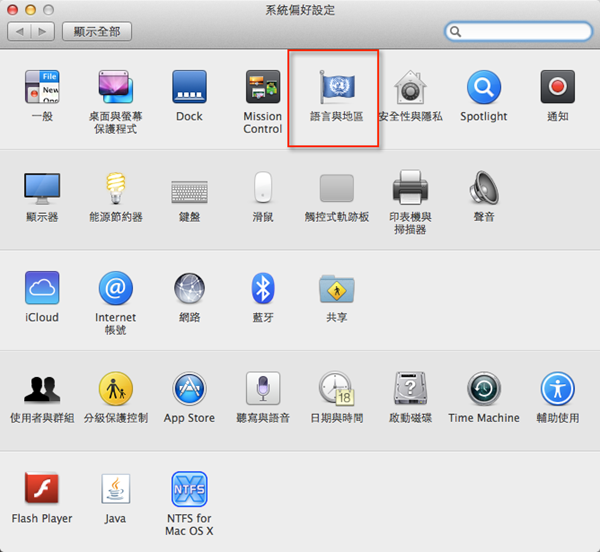The image size is (600, 552).
Task: Open 觸控式軌跡板 trackpad preferences
Action: point(337,188)
